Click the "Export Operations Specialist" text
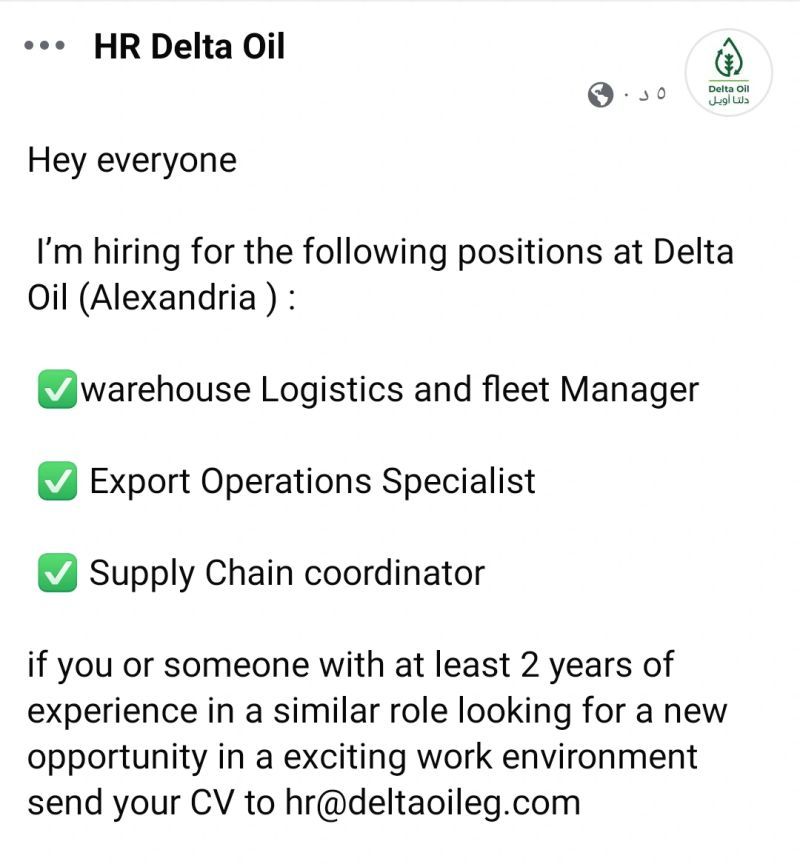 pos(312,482)
